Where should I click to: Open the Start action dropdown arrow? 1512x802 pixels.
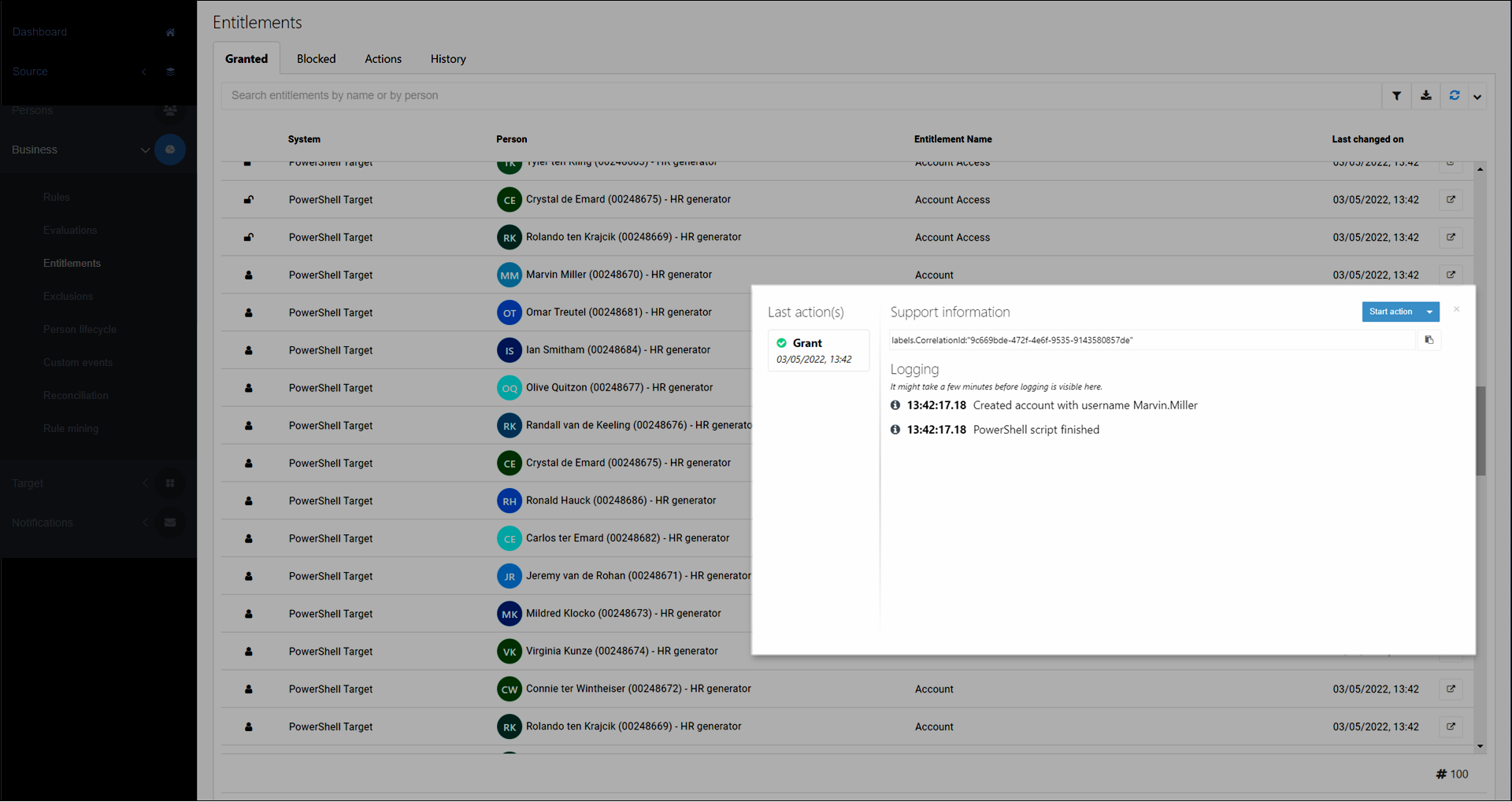[x=1429, y=312]
